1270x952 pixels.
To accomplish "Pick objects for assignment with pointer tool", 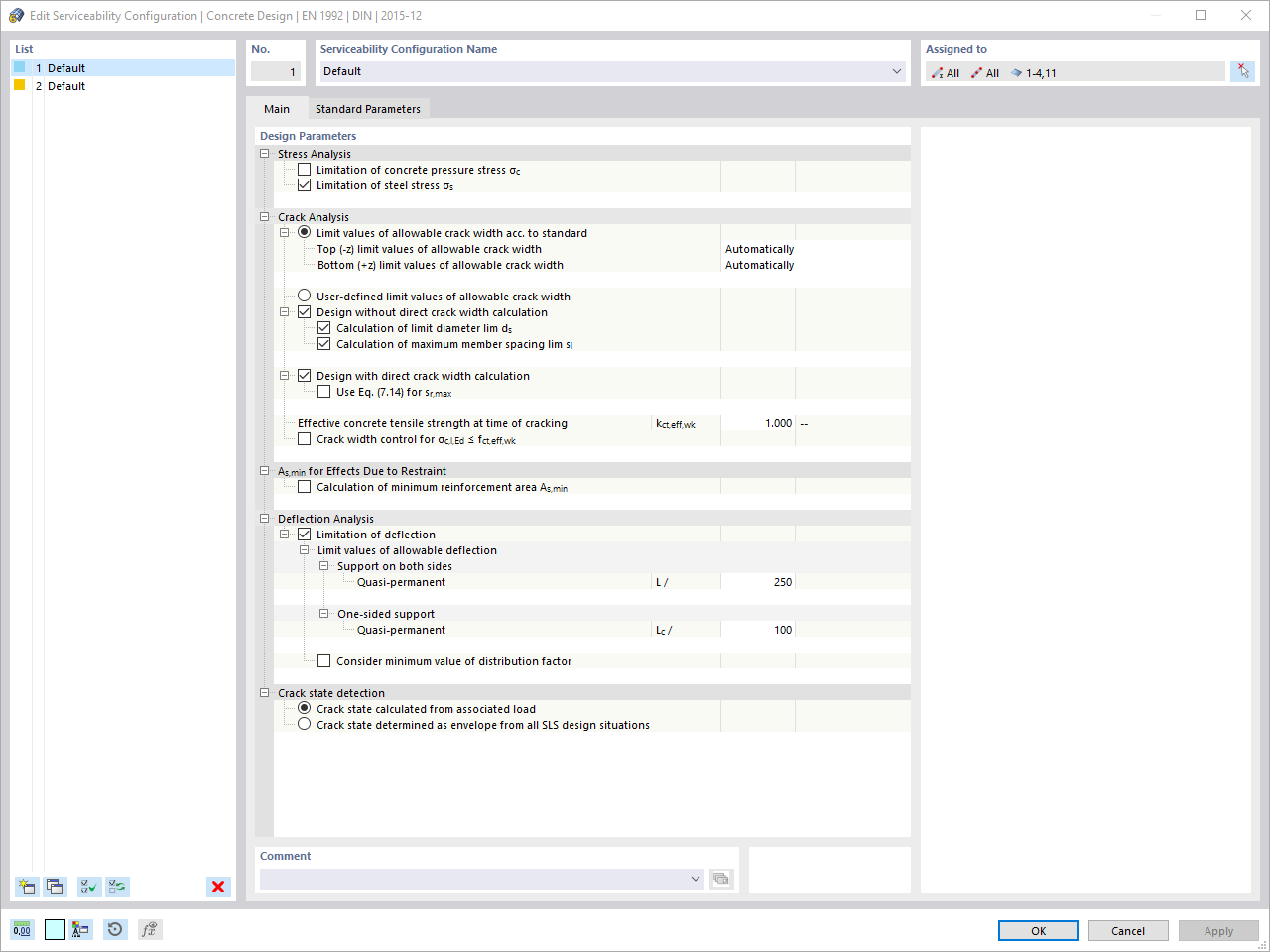I will point(1243,71).
